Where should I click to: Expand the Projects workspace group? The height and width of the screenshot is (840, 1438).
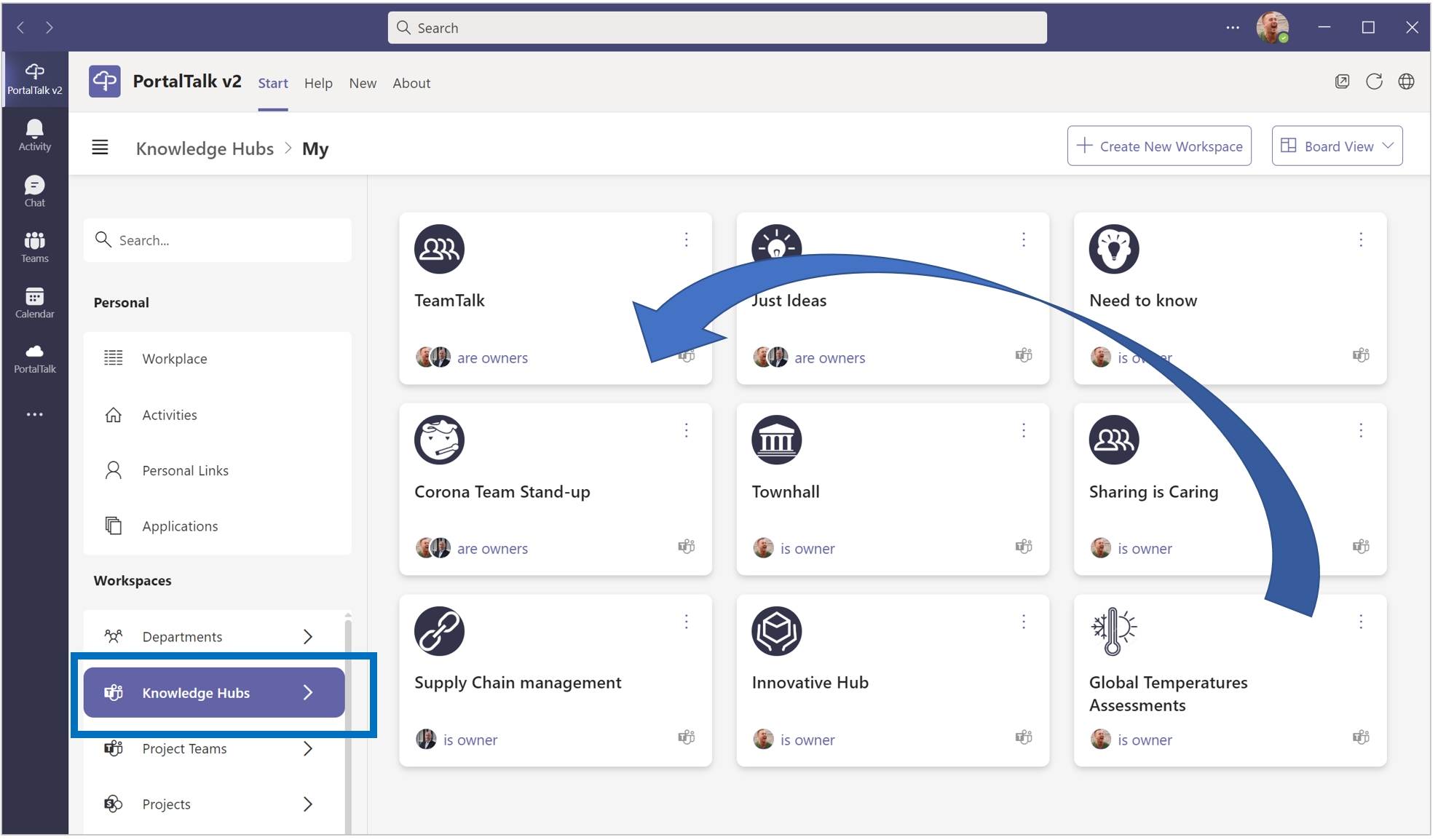coord(308,804)
